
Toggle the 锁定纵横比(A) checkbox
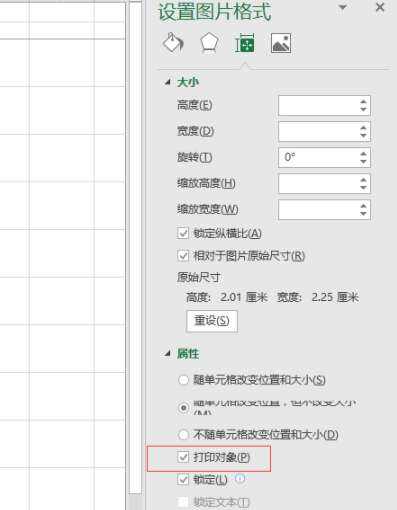click(183, 233)
